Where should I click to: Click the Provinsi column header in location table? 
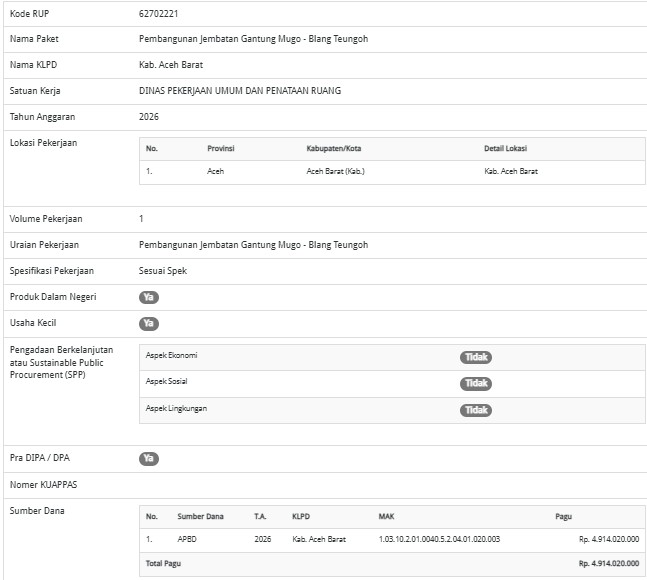coord(220,149)
